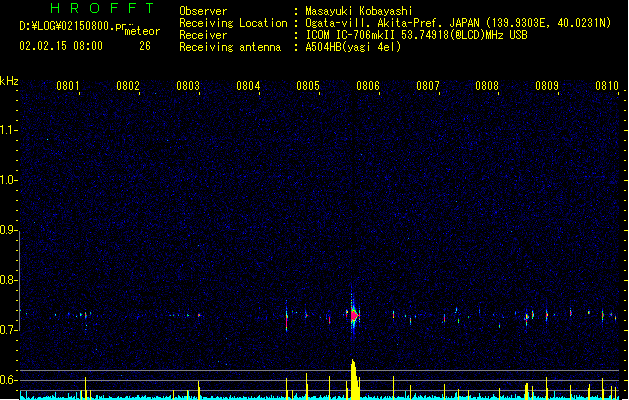
Task: Click the 0807 time axis marker
Action: pos(428,86)
